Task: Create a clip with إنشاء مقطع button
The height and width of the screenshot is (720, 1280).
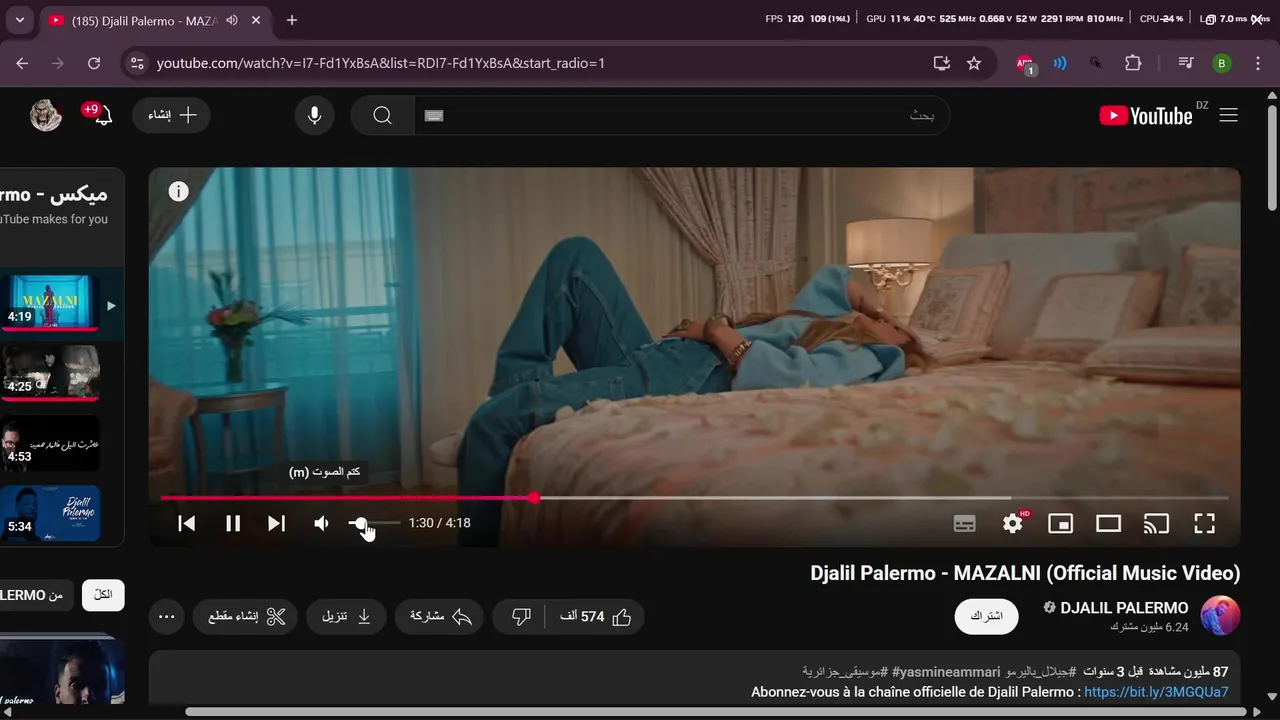Action: (x=246, y=617)
